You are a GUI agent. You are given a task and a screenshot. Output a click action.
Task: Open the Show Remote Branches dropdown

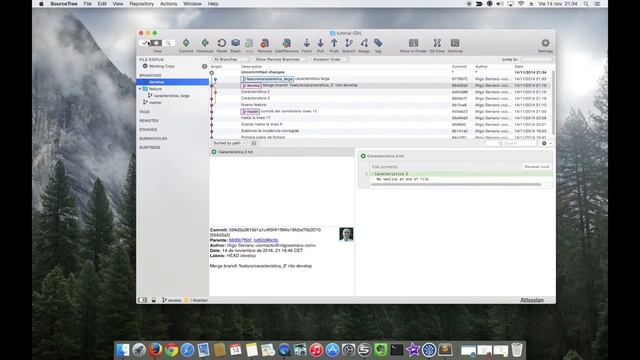280,60
